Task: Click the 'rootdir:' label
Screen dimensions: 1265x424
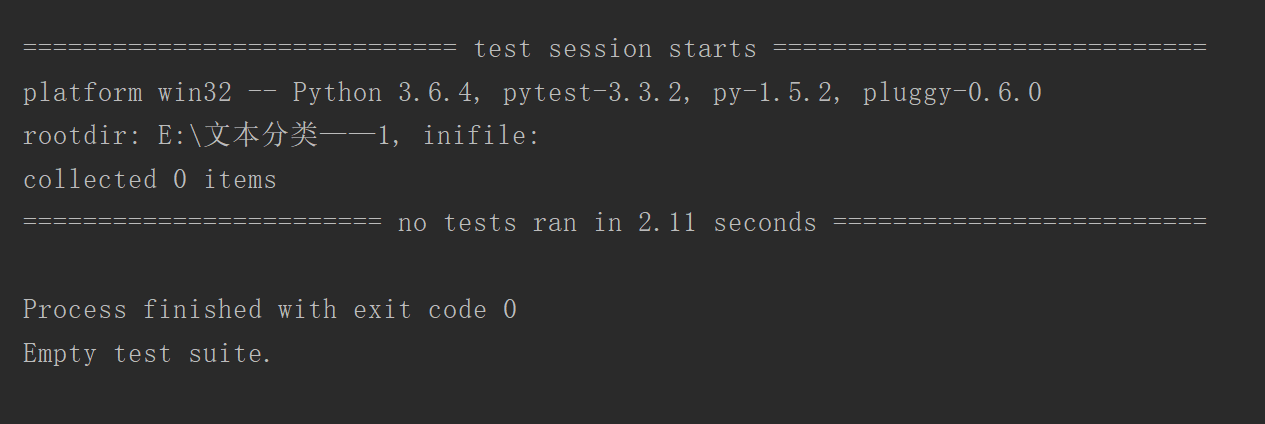Action: [82, 136]
